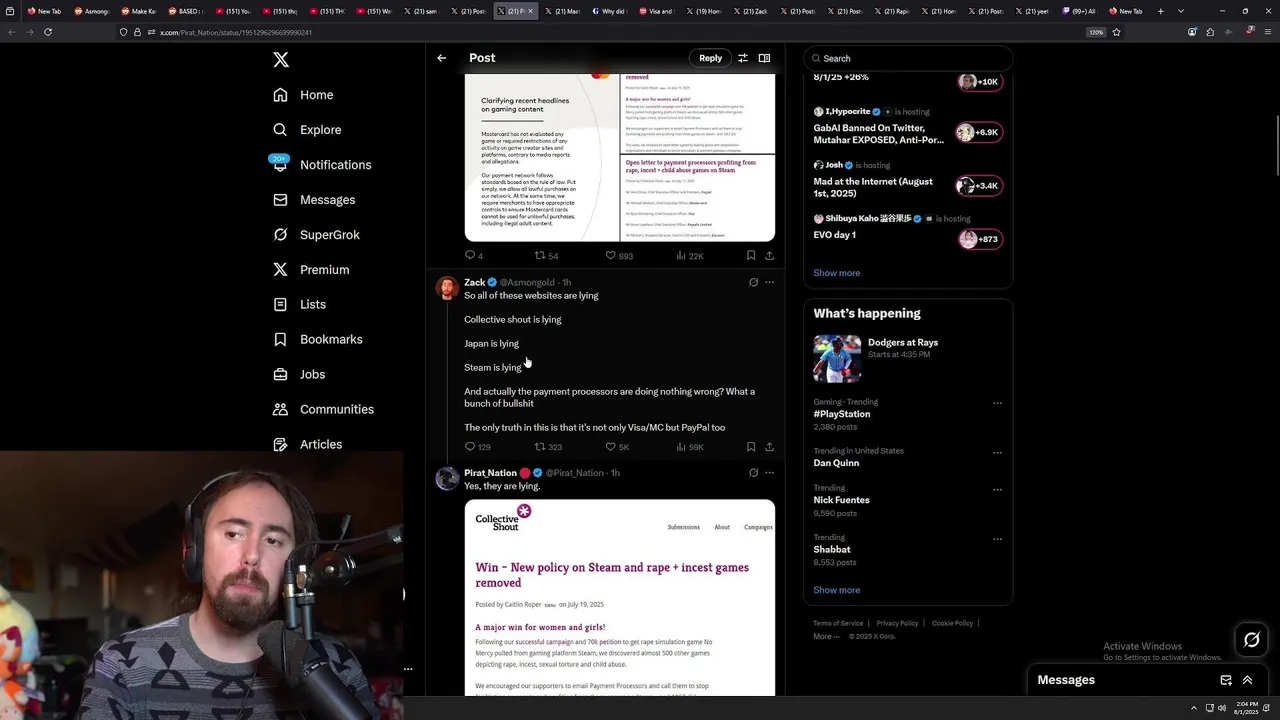Click Show more under What's happening
The image size is (1280, 720).
coord(836,590)
